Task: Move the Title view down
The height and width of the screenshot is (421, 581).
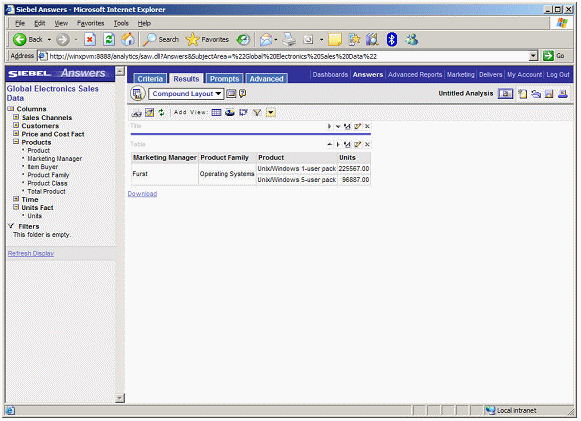Action: point(338,127)
